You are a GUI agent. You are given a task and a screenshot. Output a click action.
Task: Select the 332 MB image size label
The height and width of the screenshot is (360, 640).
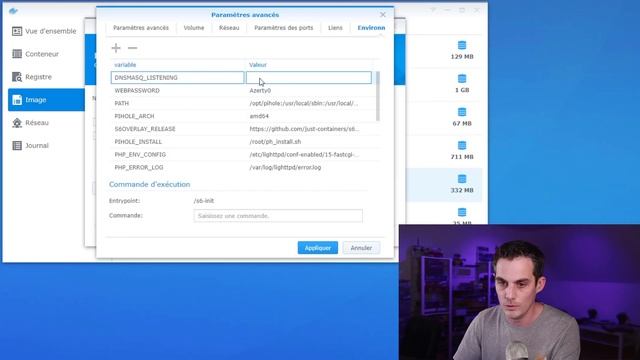click(x=462, y=190)
